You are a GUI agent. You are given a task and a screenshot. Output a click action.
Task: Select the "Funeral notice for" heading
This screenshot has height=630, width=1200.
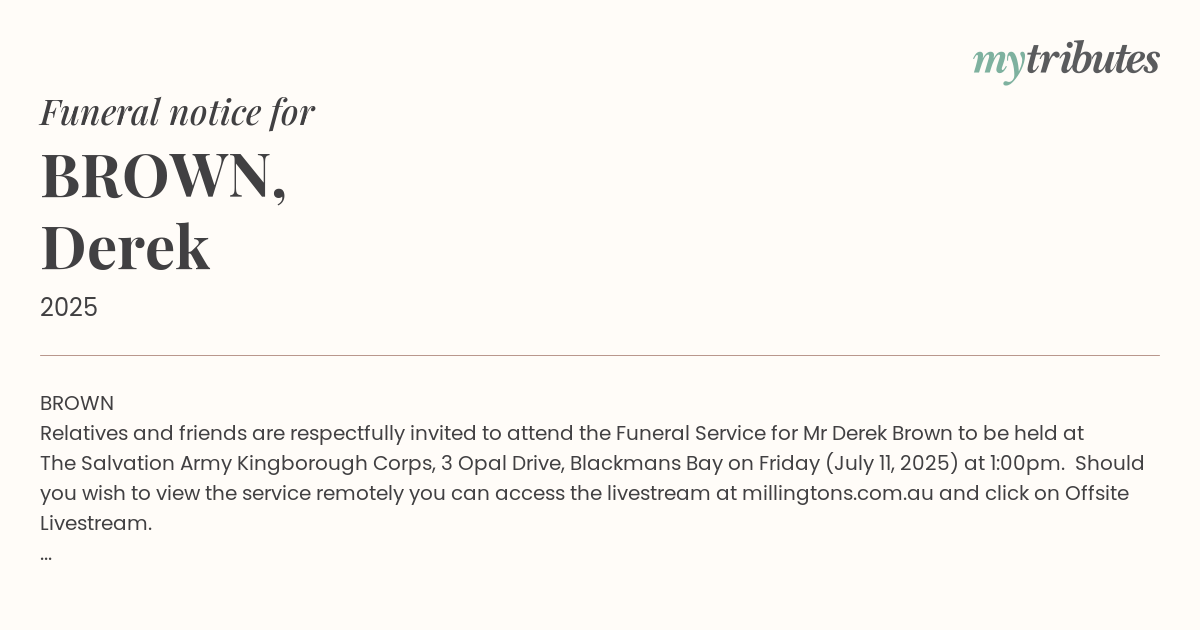[177, 112]
